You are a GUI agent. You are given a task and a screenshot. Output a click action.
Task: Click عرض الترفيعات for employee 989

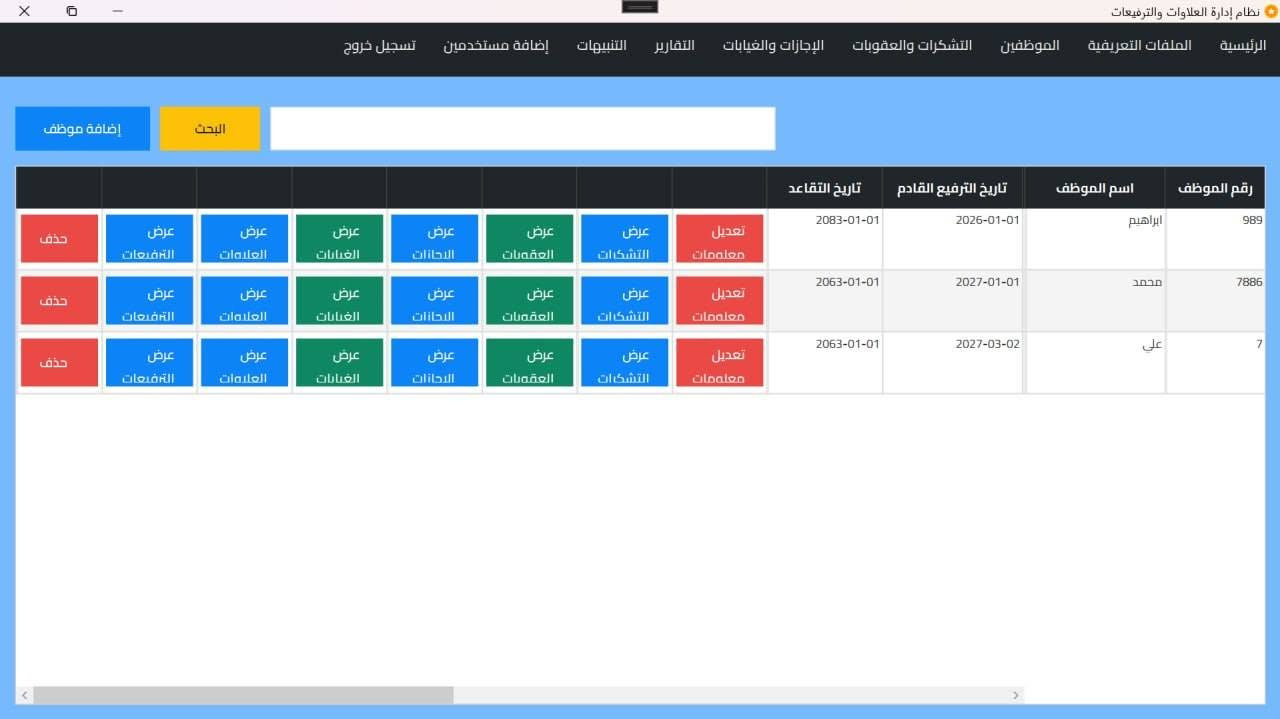(x=150, y=239)
